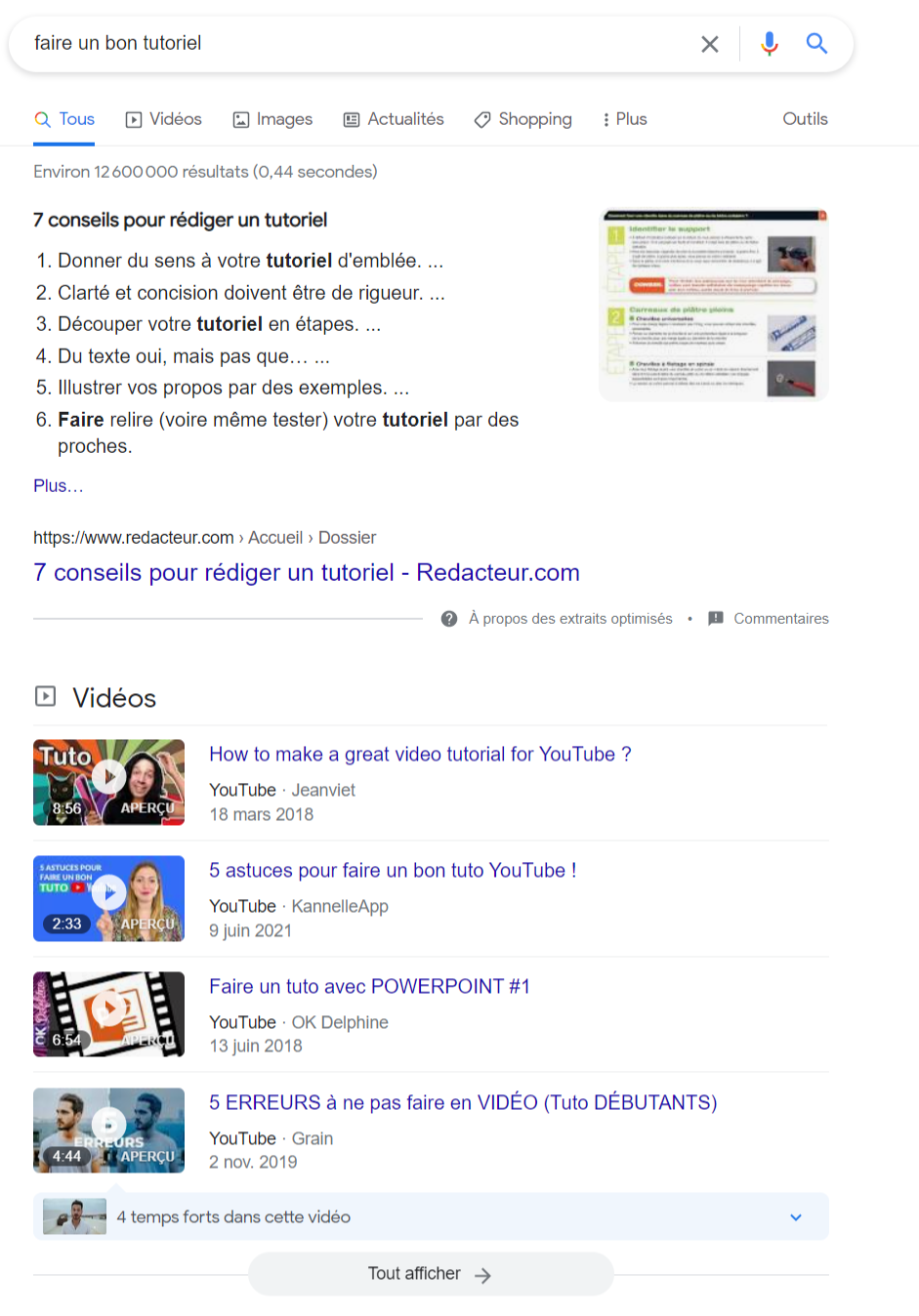Open the Shopping tab
The height and width of the screenshot is (1316, 919).
pyautogui.click(x=523, y=119)
